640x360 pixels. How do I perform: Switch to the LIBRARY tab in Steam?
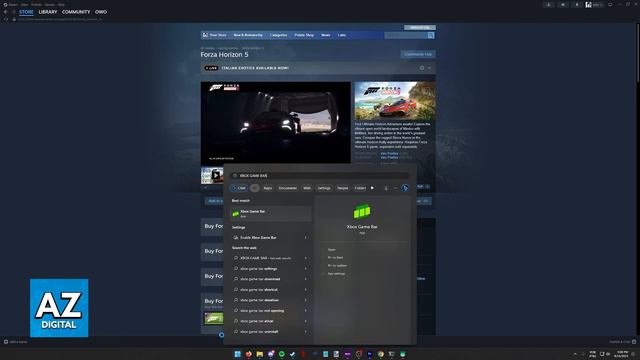point(48,12)
